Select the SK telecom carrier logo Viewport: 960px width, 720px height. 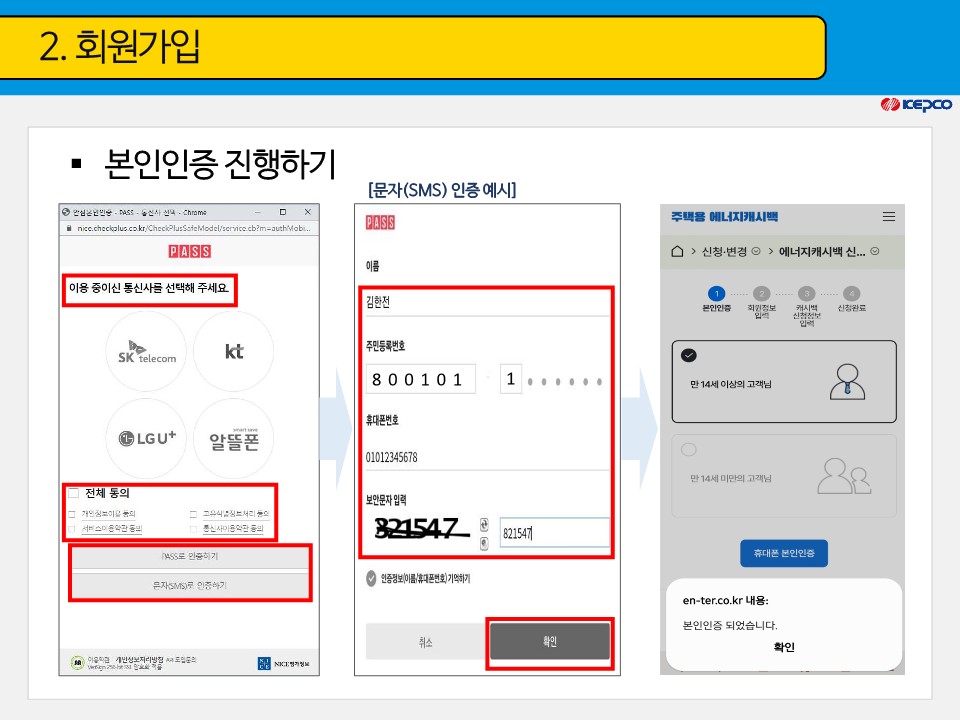[x=146, y=350]
